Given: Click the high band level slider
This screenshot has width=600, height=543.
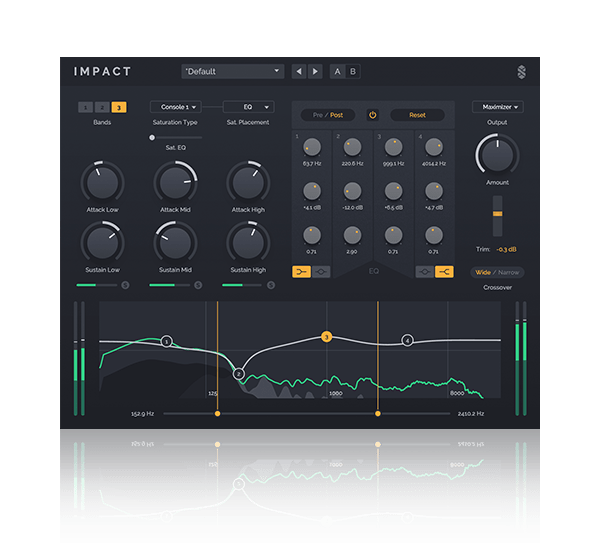Looking at the screenshot, I should tap(242, 285).
